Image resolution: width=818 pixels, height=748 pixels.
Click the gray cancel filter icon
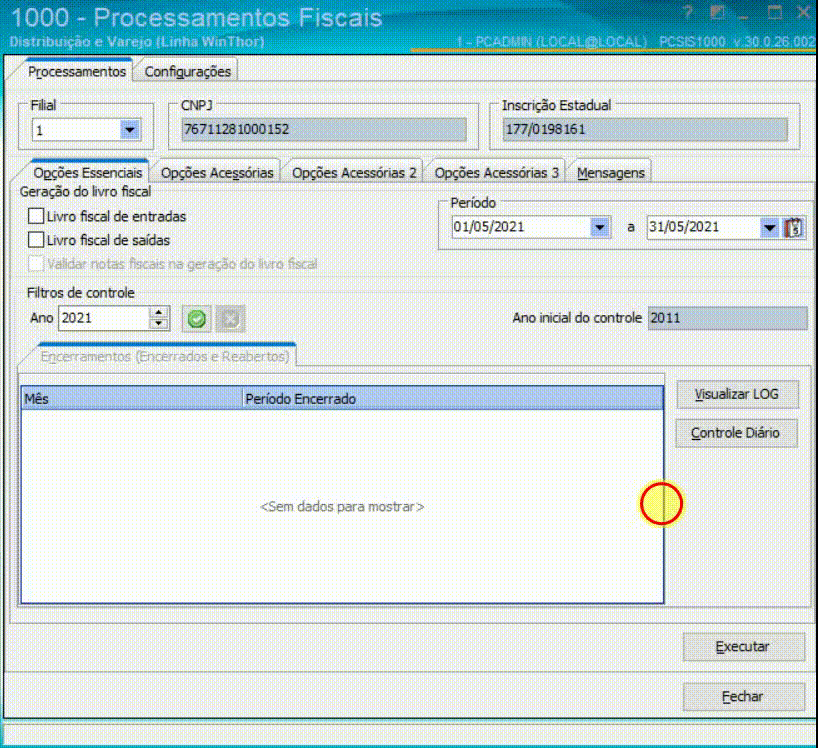pyautogui.click(x=231, y=319)
